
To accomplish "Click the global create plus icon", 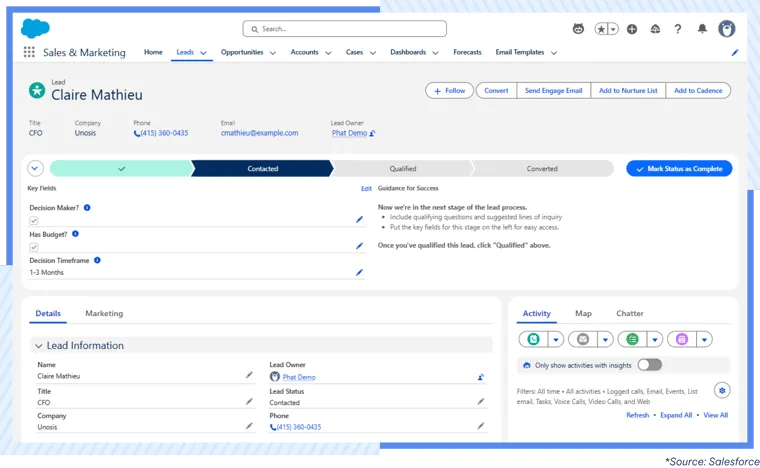I will click(632, 29).
